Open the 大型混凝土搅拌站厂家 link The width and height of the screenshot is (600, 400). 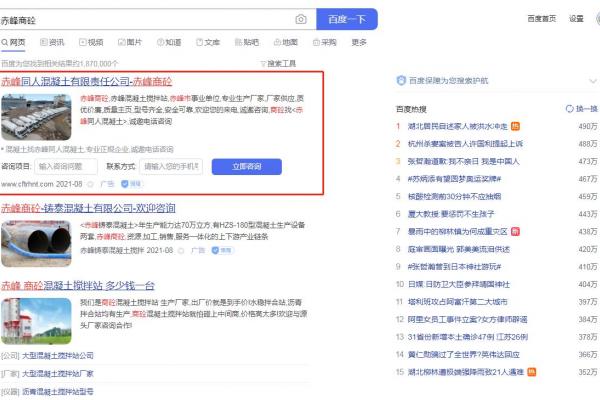click(x=58, y=374)
